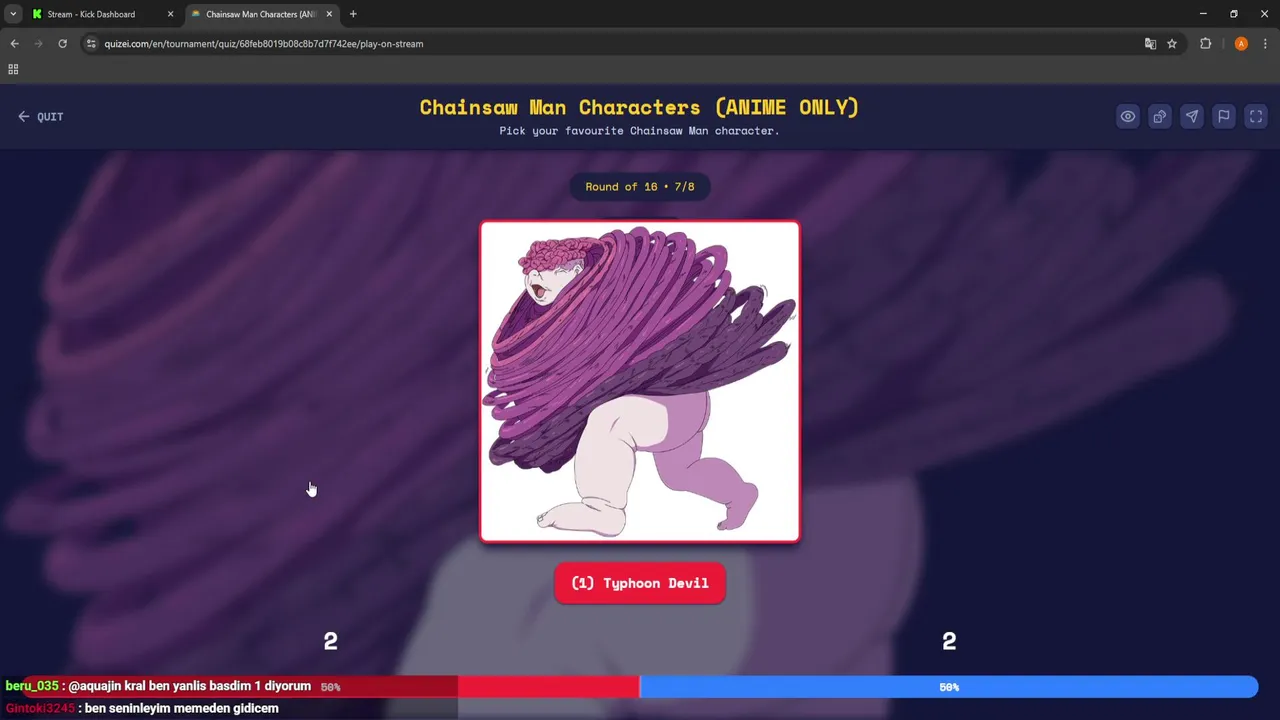Image resolution: width=1280 pixels, height=720 pixels.
Task: Close the Chainsaw Man Characters tab
Action: pyautogui.click(x=329, y=14)
